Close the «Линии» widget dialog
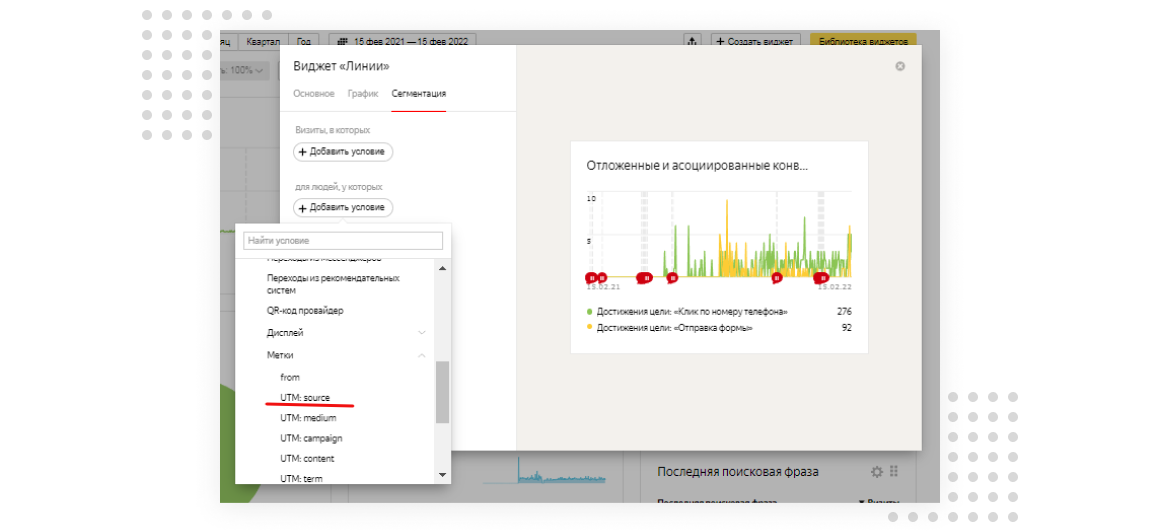The width and height of the screenshot is (1160, 532). pos(900,67)
